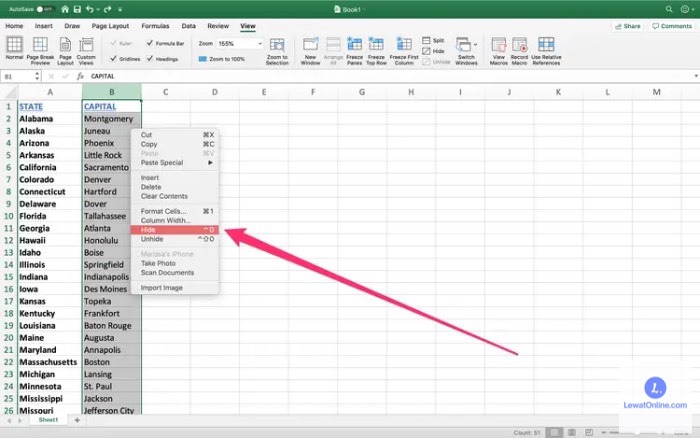Image resolution: width=700 pixels, height=438 pixels.
Task: Choose Take Photo in context menu
Action: point(175,263)
